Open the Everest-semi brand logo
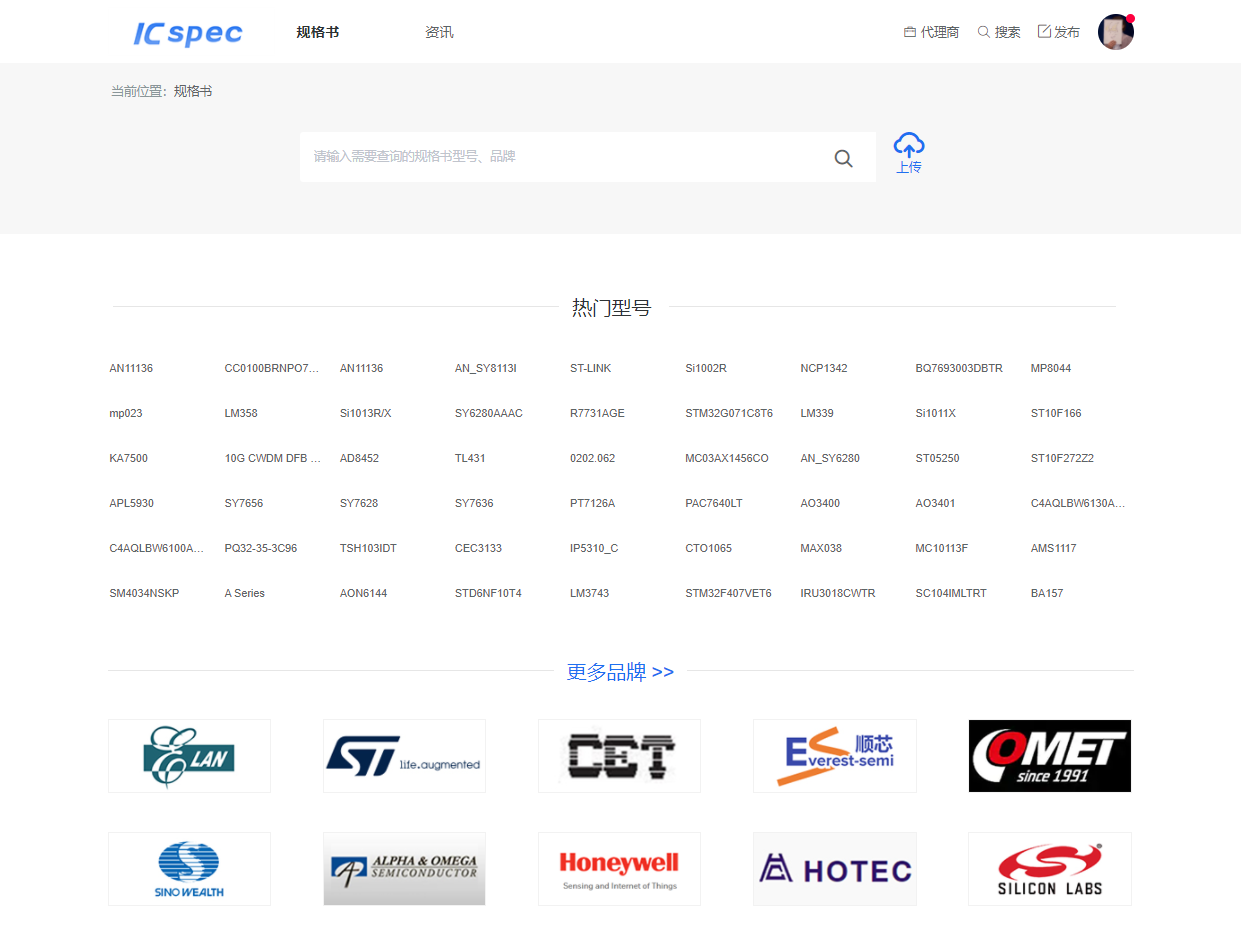Screen dimensions: 1241x928 click(x=835, y=756)
